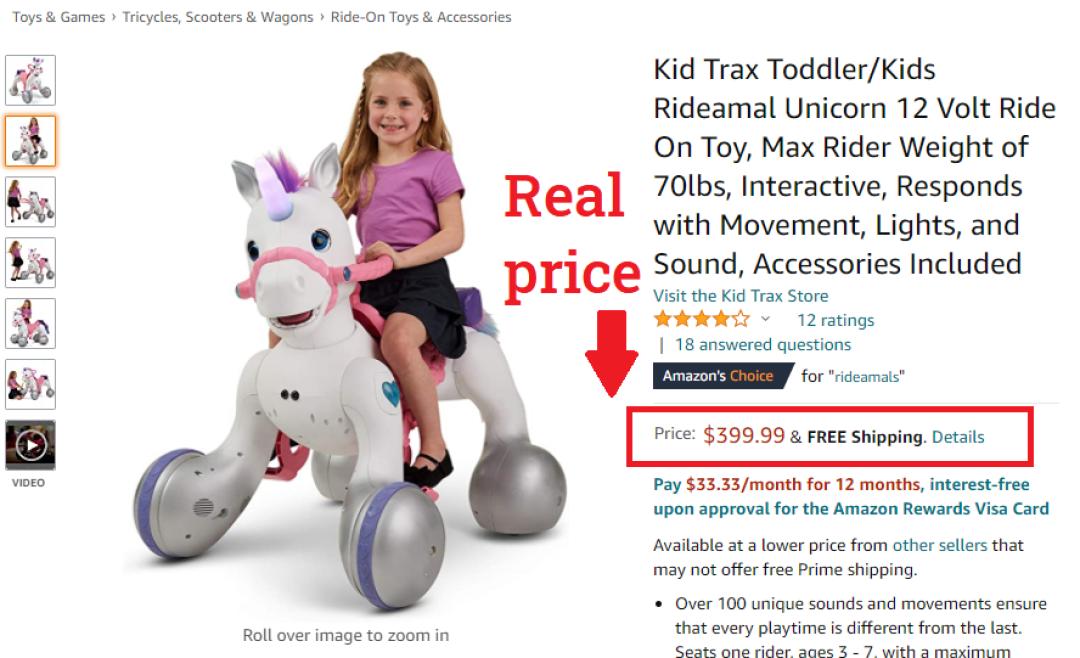The width and height of the screenshot is (1080, 658).
Task: Expand the rating breakdown chevron
Action: tap(765, 319)
